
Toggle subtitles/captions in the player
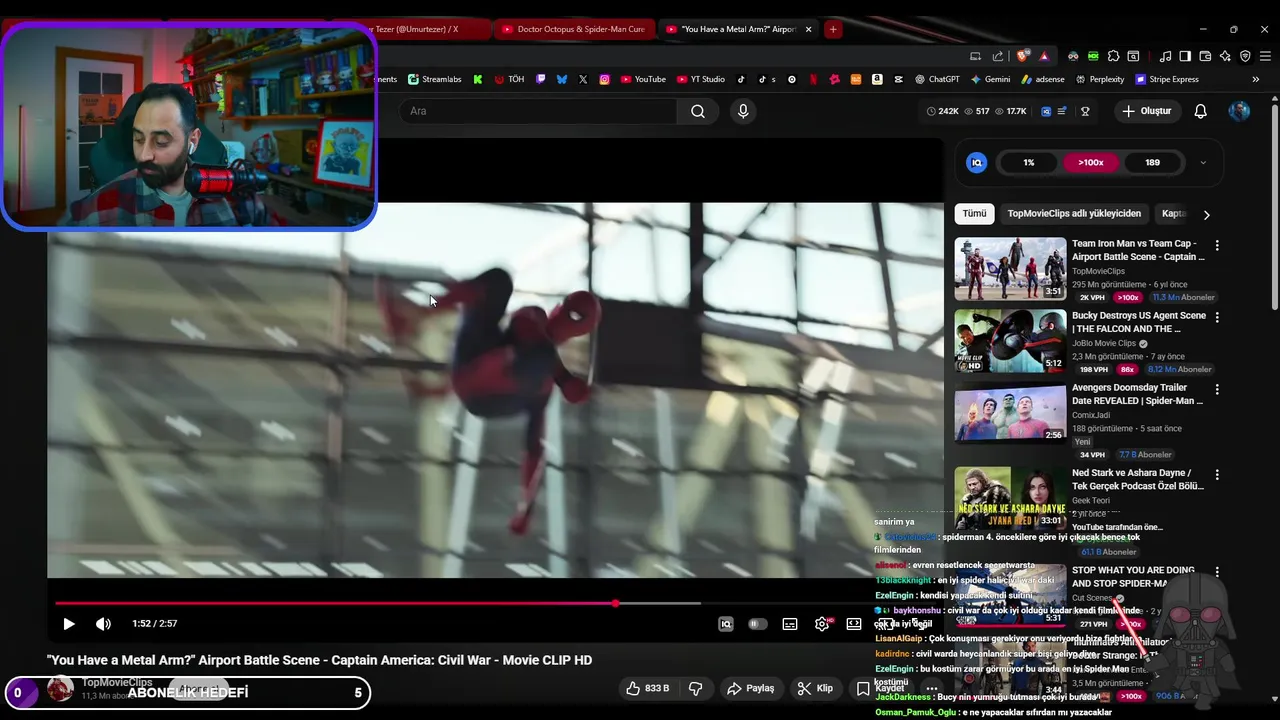tap(790, 624)
